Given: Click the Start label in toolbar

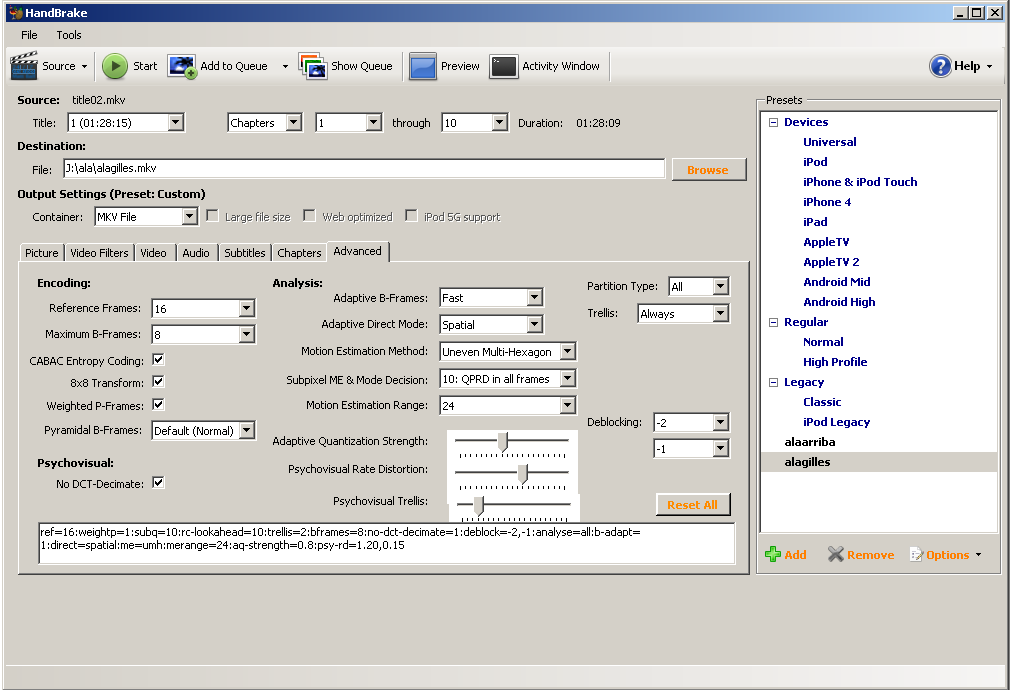Looking at the screenshot, I should tap(145, 66).
